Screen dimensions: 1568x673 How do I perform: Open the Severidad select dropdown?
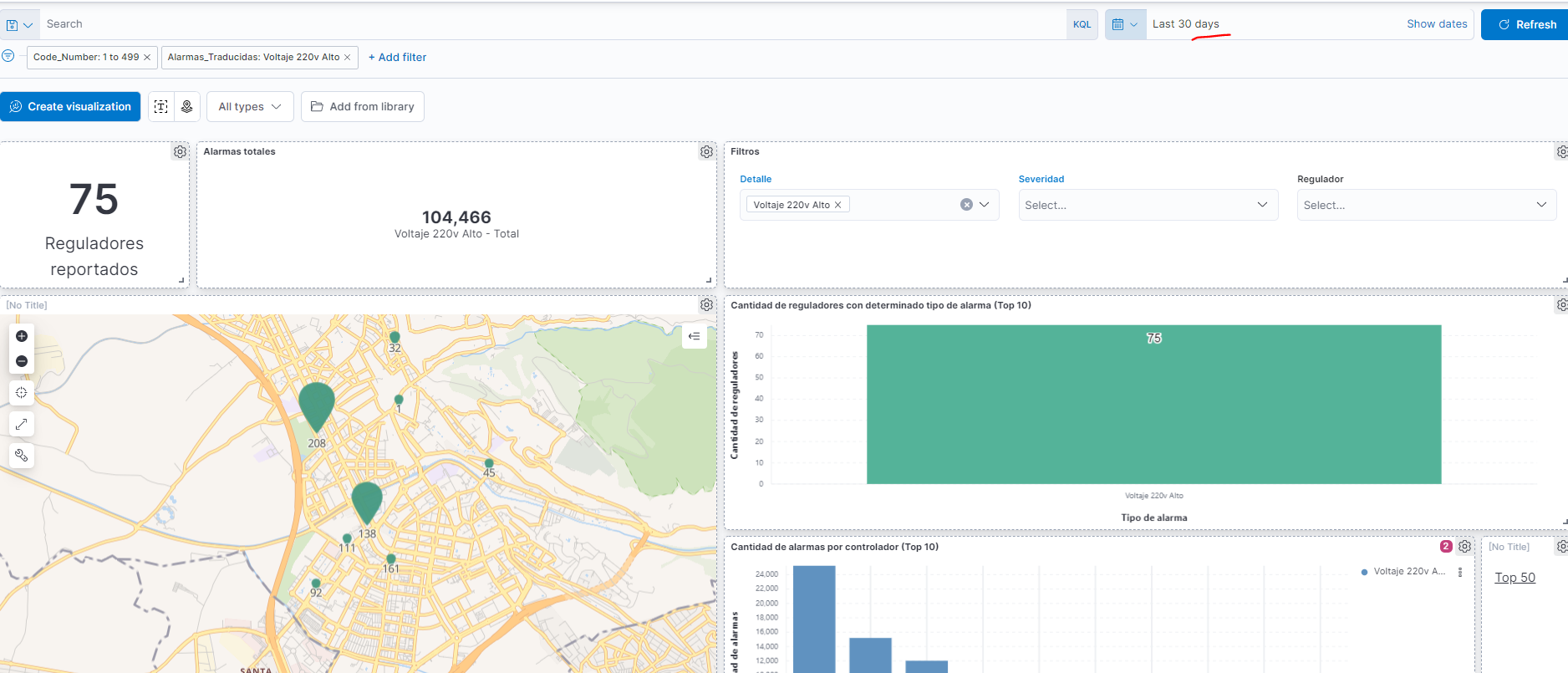[x=1148, y=205]
